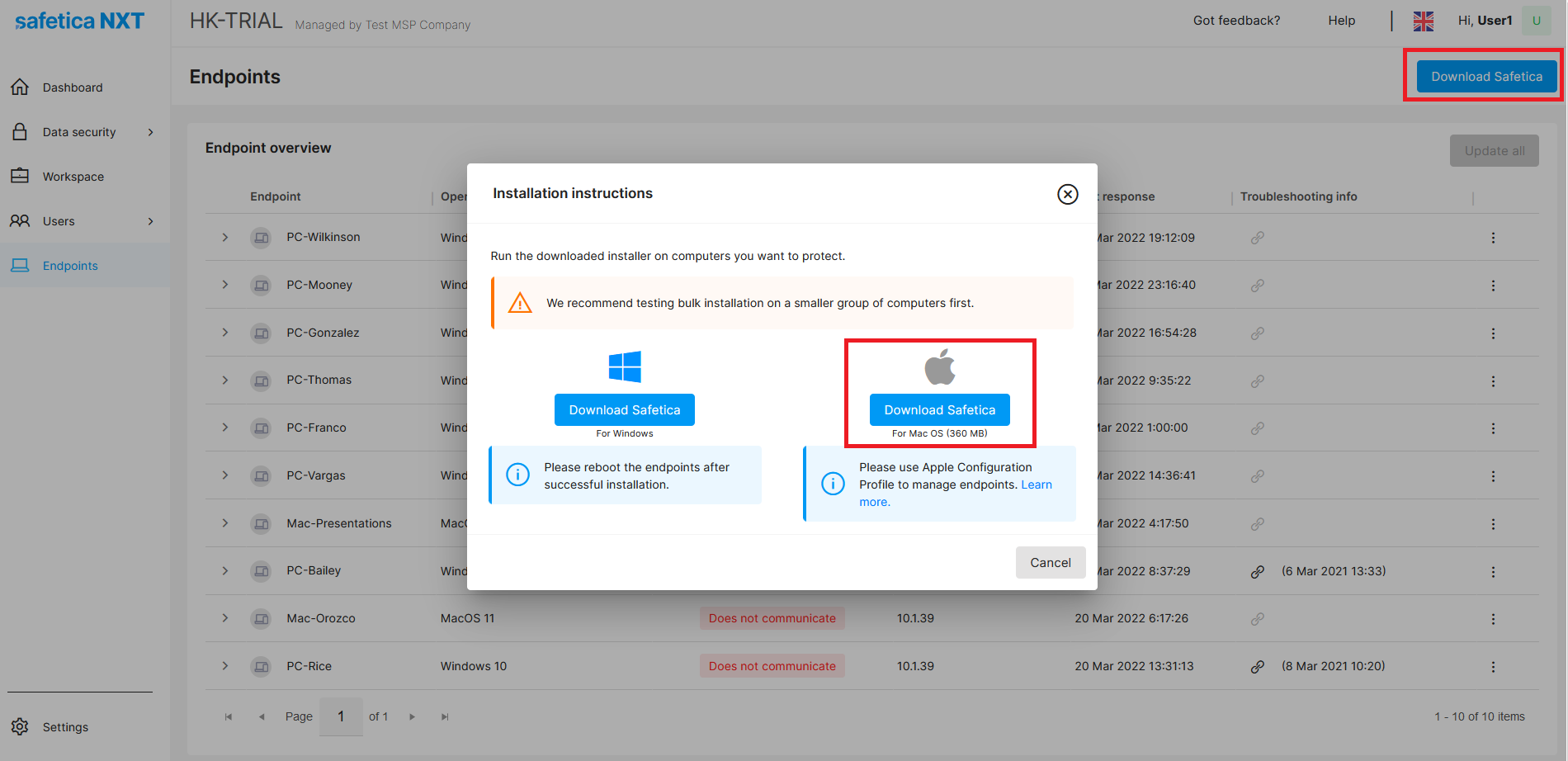Open more options for PC-Wilkinson
Screen dimensions: 1568x761
[1493, 238]
